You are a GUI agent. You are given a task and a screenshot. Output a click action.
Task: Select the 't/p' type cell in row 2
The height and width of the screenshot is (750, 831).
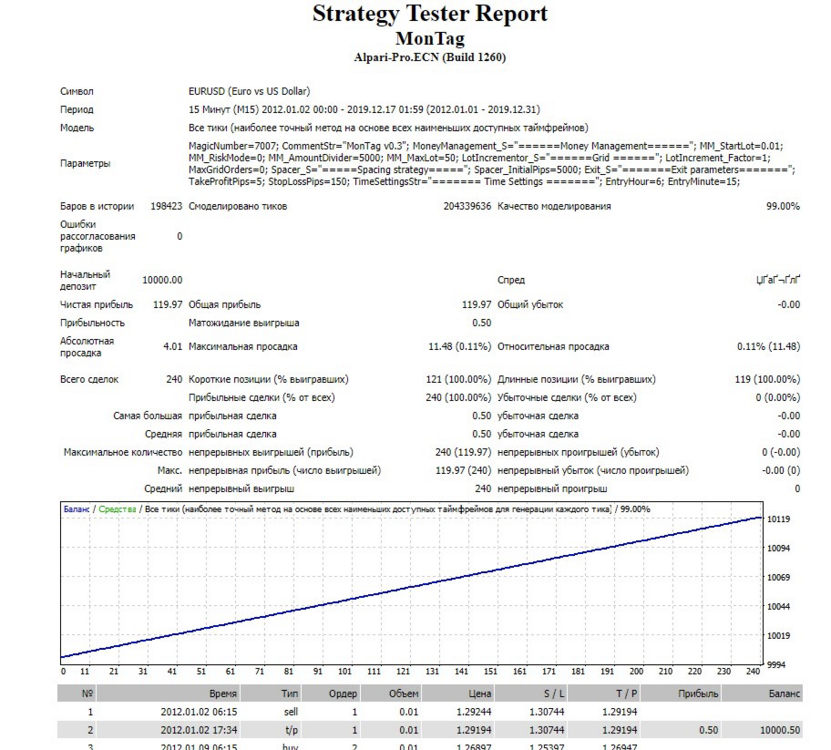291,730
